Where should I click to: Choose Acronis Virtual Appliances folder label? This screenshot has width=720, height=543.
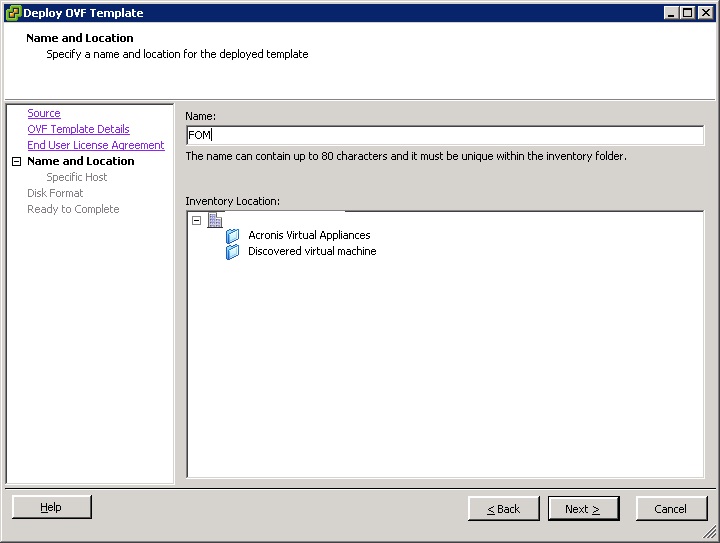309,235
